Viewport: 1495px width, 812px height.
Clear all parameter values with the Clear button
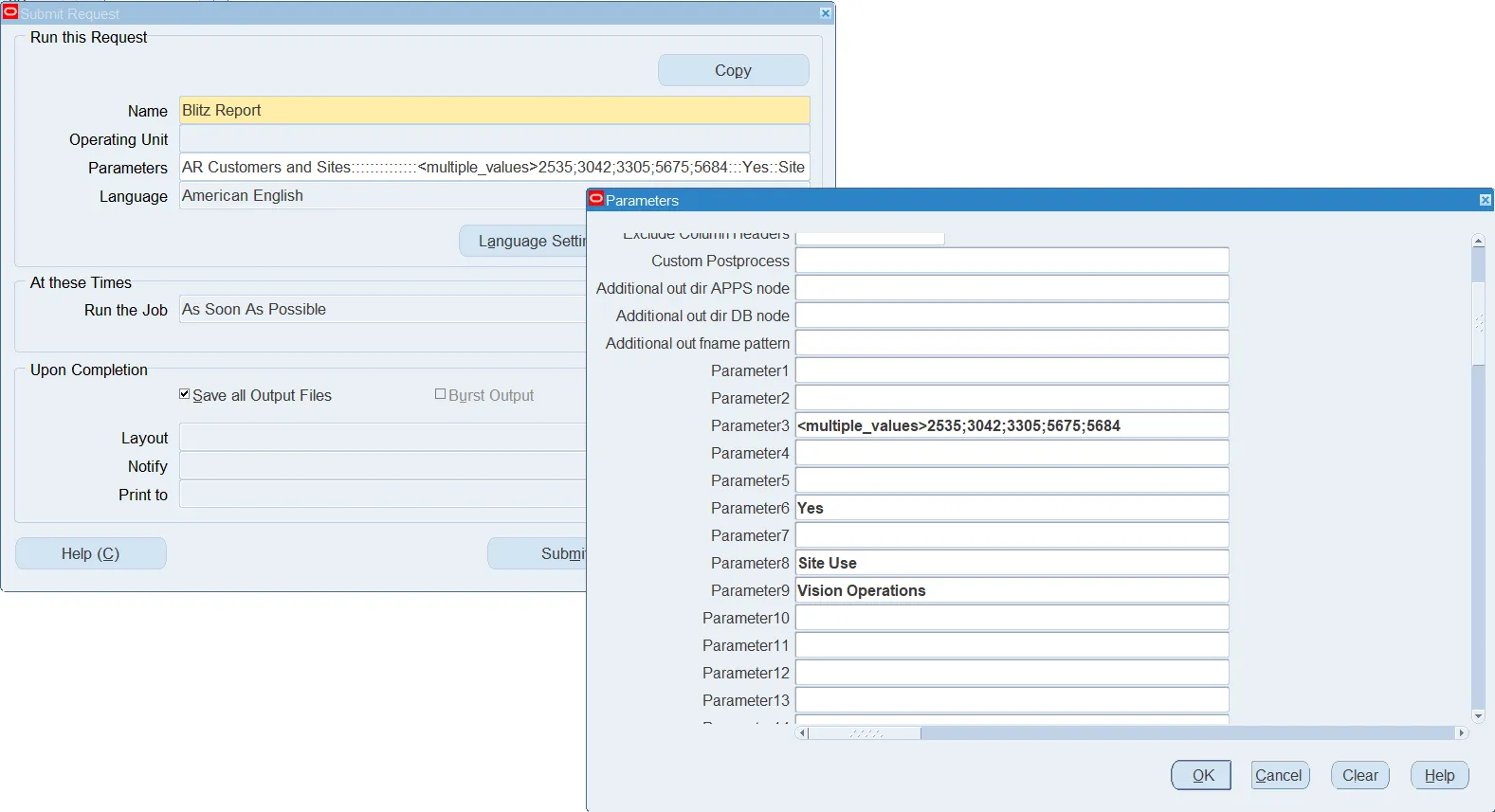(1360, 775)
